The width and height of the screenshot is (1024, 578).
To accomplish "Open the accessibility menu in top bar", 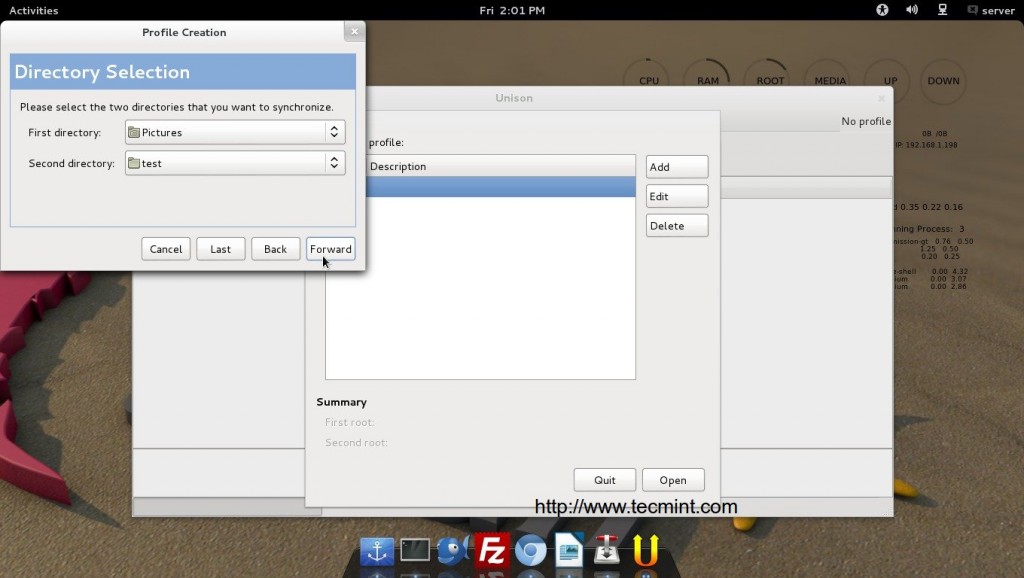I will click(883, 10).
